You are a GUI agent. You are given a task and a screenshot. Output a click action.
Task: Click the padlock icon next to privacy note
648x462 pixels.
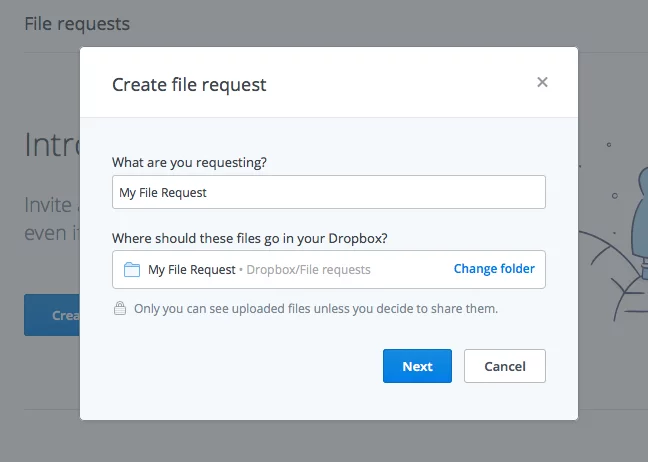120,308
